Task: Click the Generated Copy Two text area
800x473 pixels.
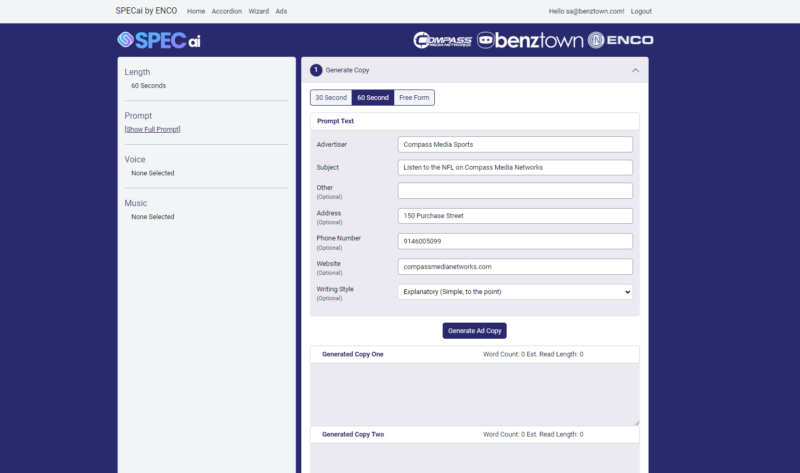Action: 474,458
